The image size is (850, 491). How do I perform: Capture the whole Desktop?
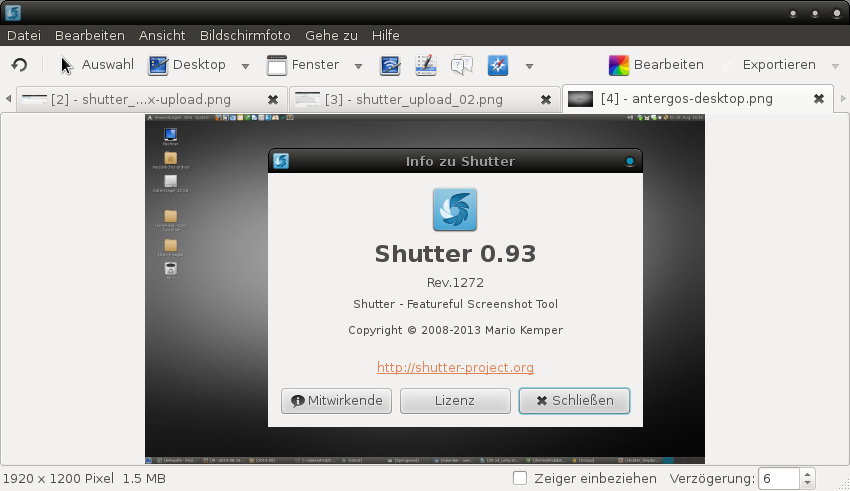point(187,65)
